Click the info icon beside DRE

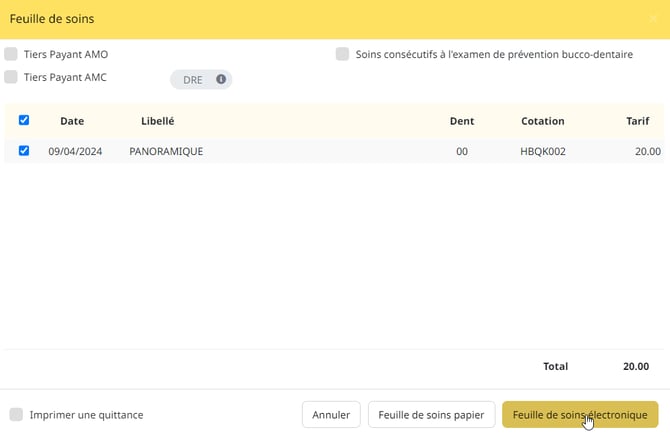pyautogui.click(x=220, y=80)
